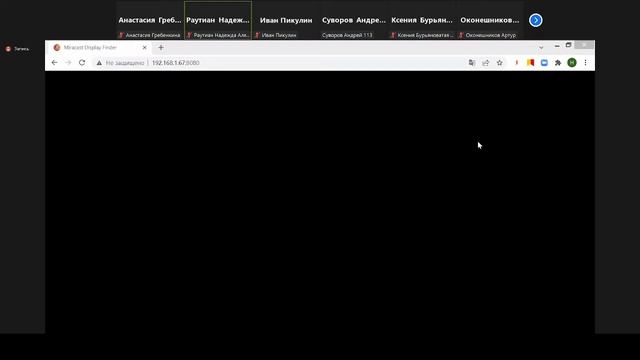Screen dimensions: 640x360
Task: Open the tab search dropdown arrow
Action: coord(541,48)
